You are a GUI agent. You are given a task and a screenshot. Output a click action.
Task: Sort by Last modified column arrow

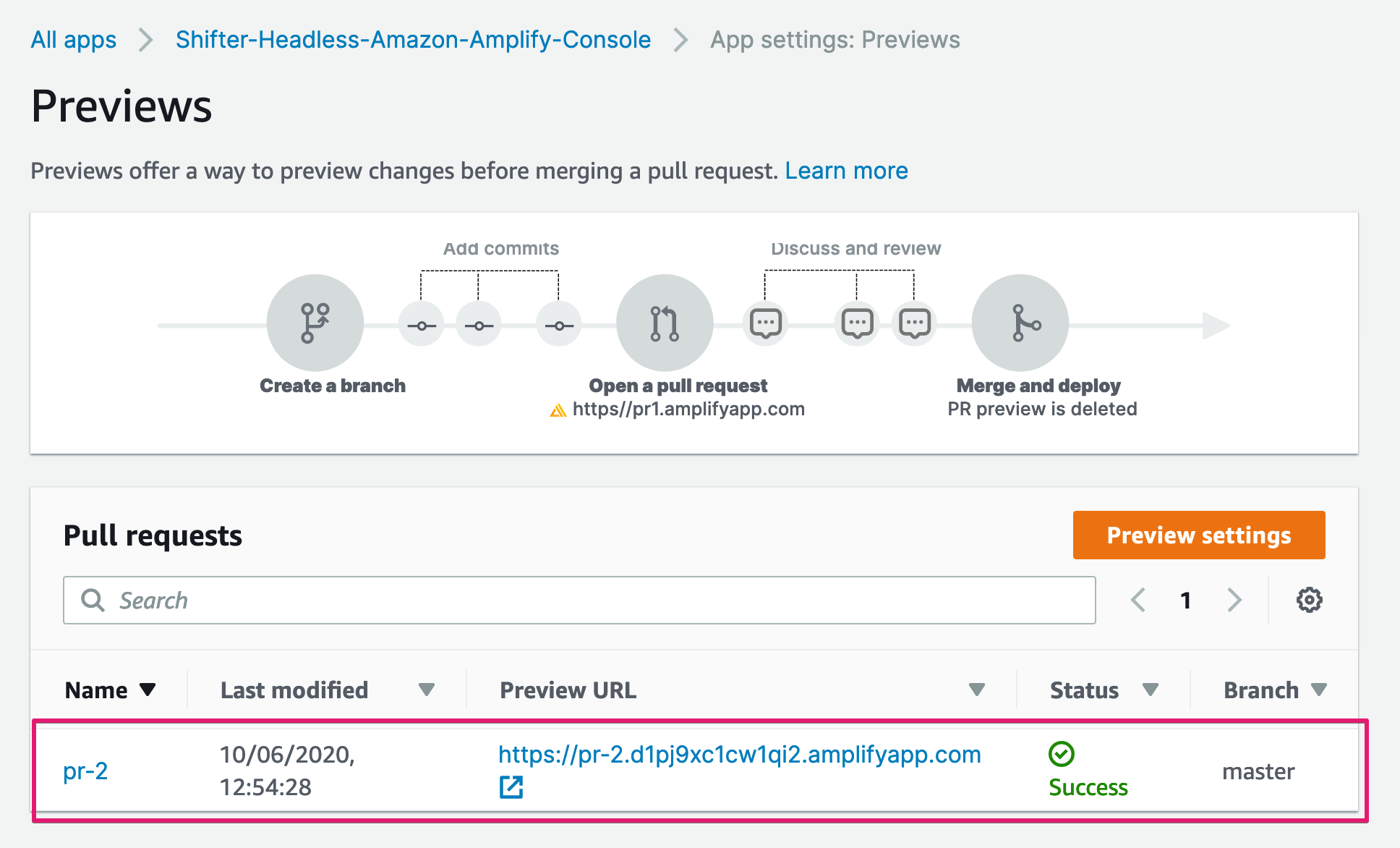(x=427, y=690)
